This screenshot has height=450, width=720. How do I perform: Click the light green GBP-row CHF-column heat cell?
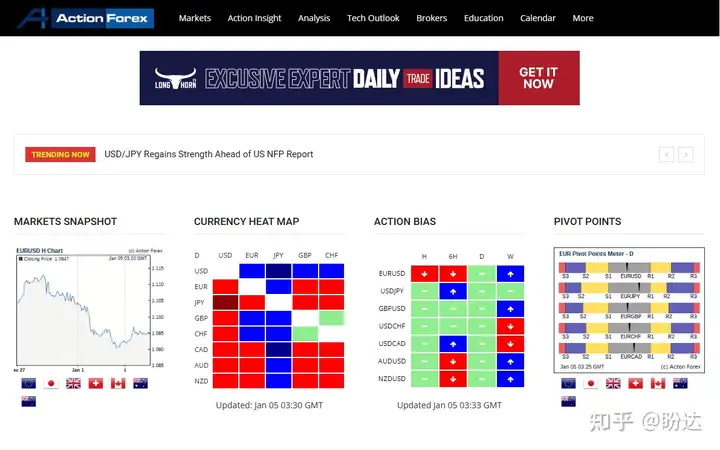[x=332, y=318]
